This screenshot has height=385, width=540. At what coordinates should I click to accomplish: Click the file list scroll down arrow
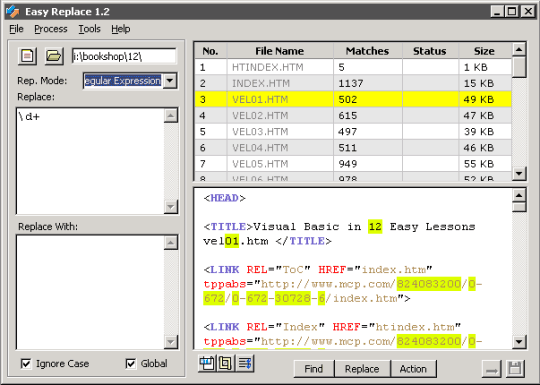tap(519, 173)
